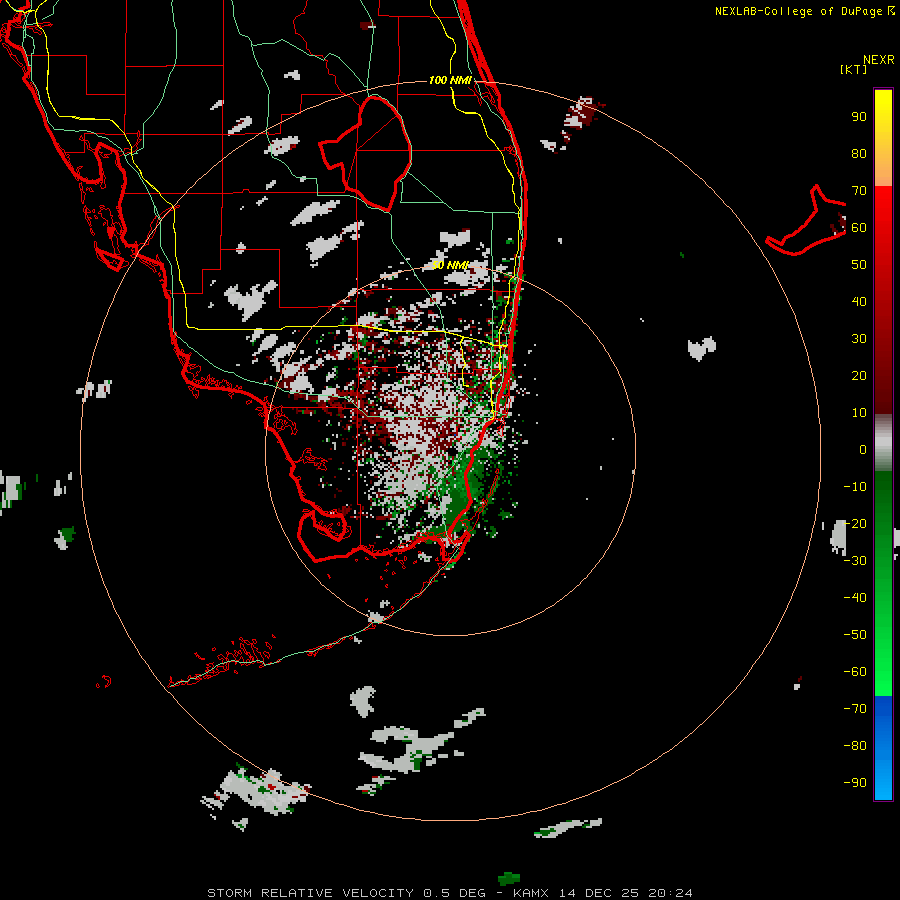The height and width of the screenshot is (900, 900).
Task: Click the 100 NMI range ring label
Action: tap(450, 80)
